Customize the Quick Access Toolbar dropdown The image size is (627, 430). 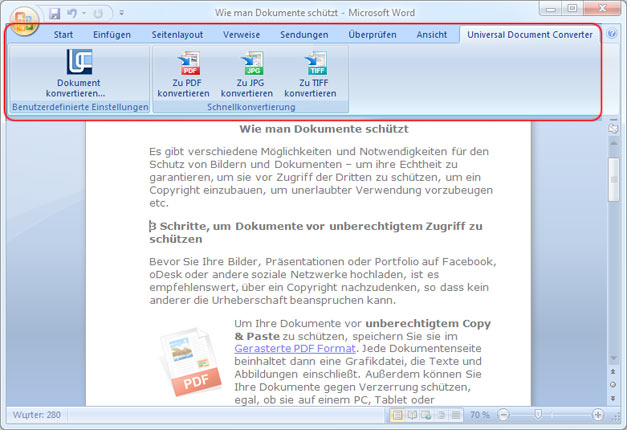point(122,13)
